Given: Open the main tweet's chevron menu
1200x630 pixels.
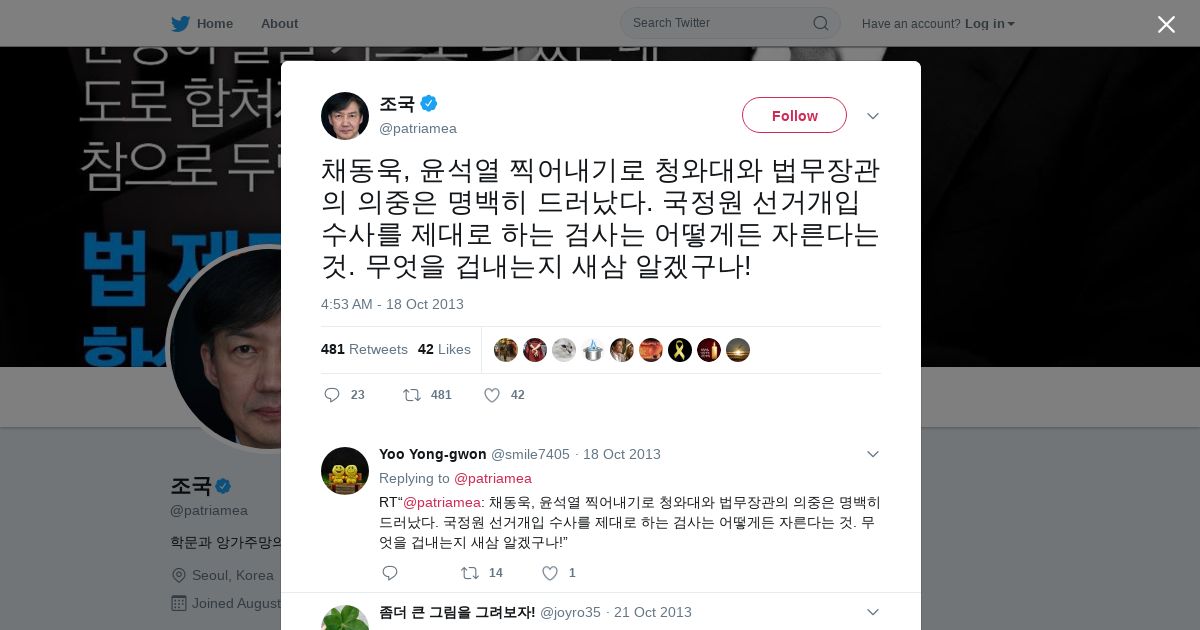Looking at the screenshot, I should (x=872, y=116).
